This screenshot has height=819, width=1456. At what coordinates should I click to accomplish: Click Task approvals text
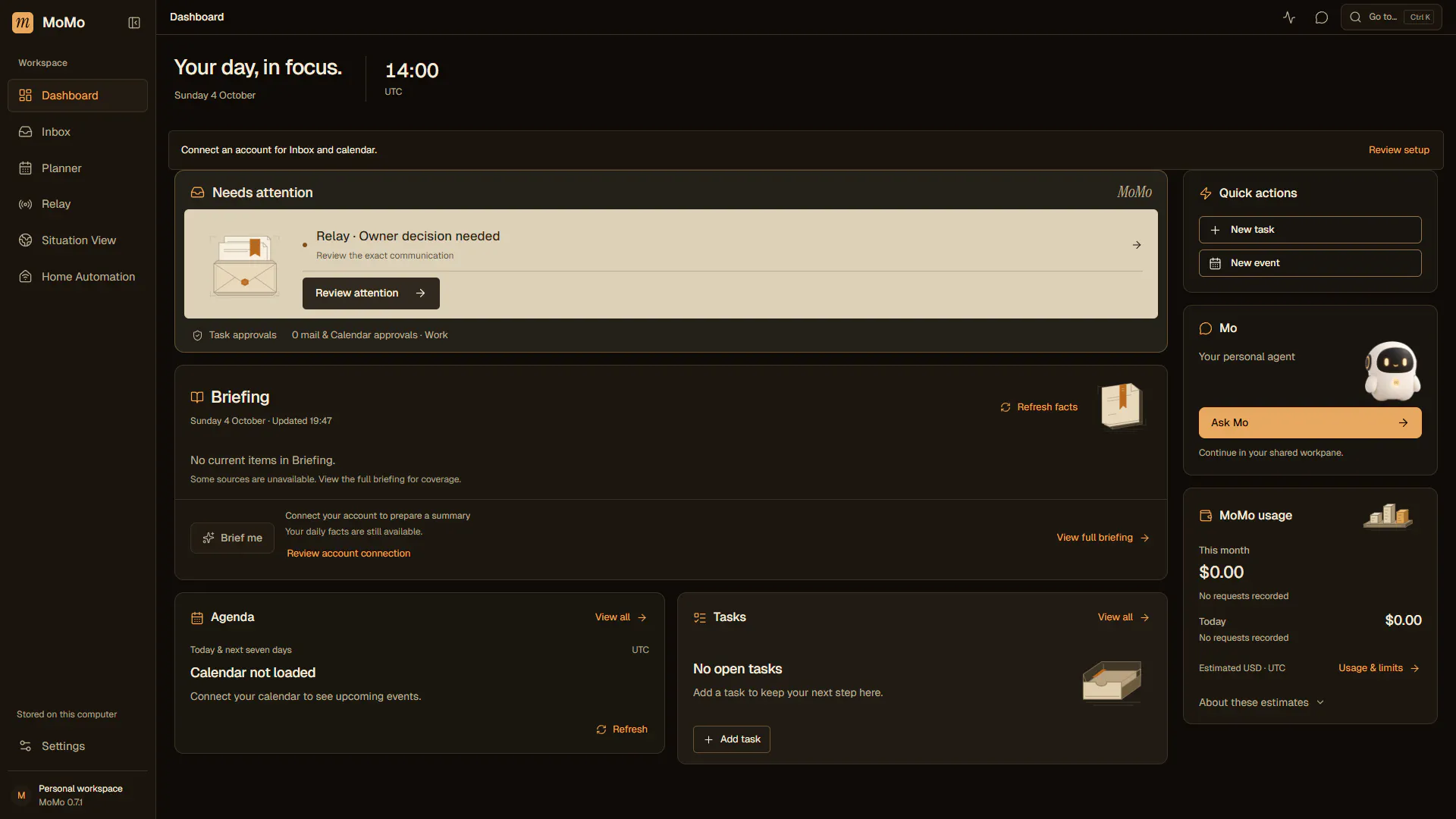click(x=243, y=335)
